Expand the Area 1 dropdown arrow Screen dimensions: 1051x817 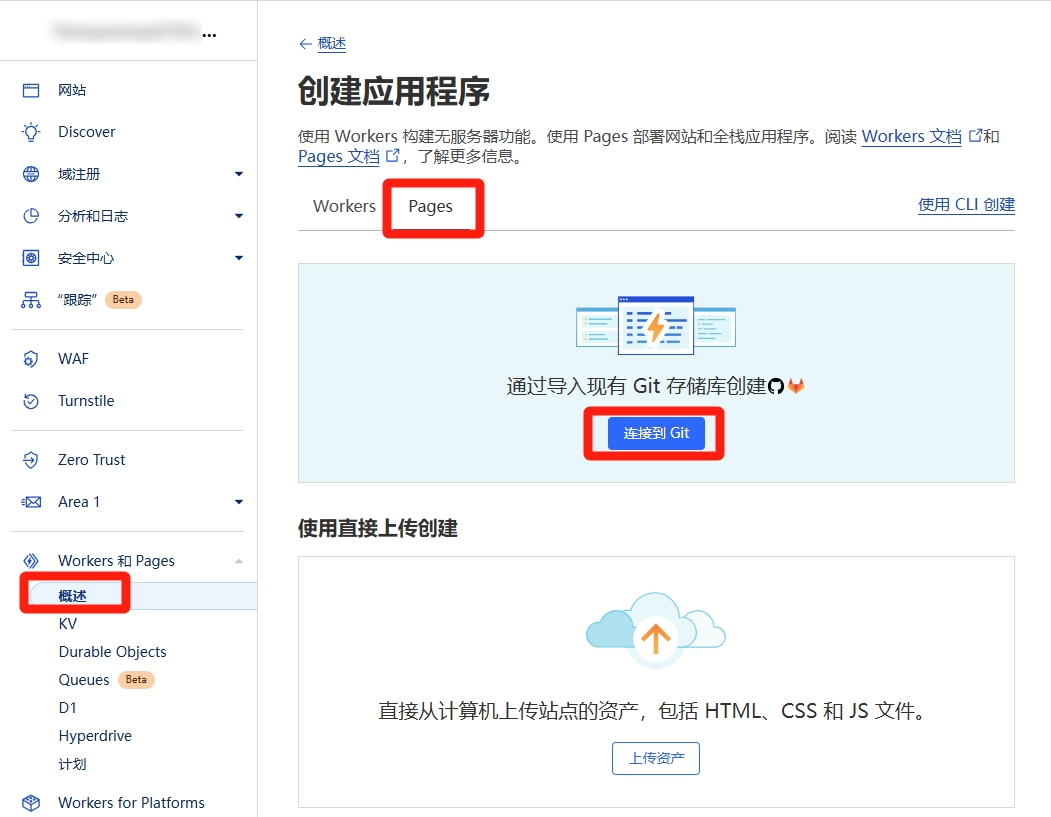(x=239, y=502)
